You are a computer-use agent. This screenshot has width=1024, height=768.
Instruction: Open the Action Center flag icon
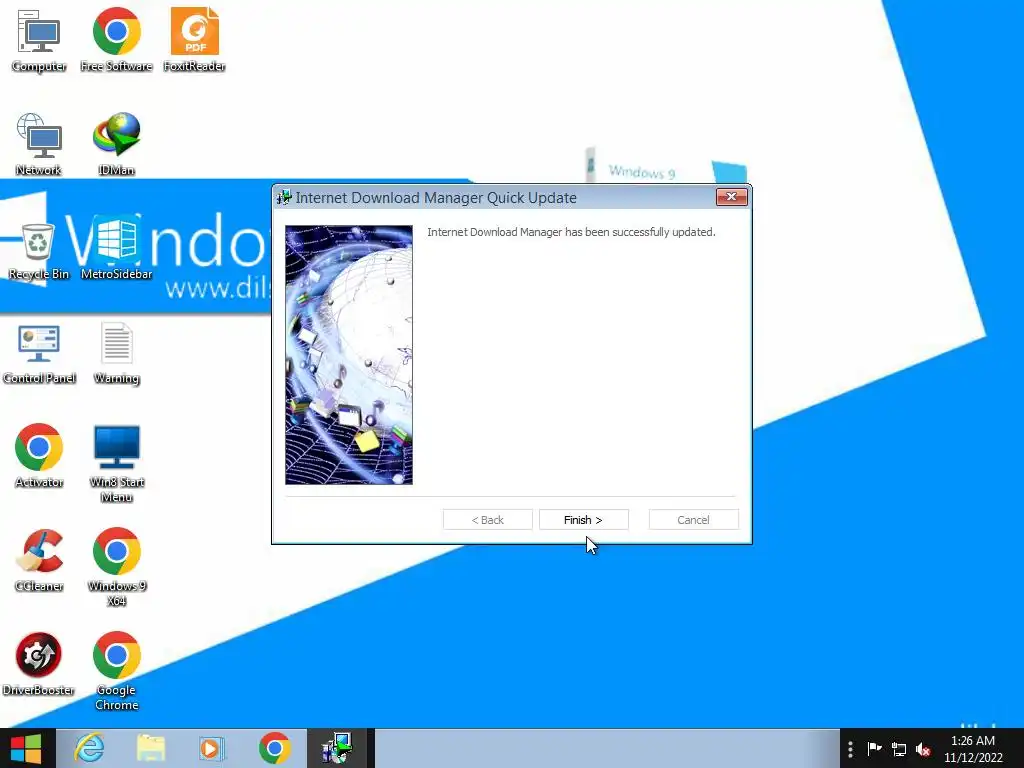(x=874, y=749)
